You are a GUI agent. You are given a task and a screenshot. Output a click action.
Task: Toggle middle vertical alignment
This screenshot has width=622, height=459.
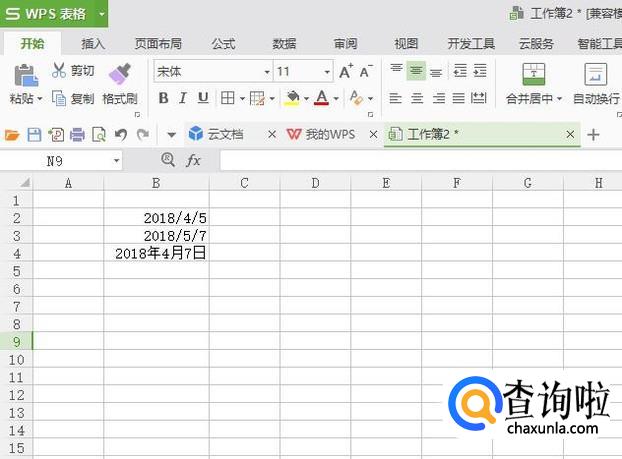[416, 71]
